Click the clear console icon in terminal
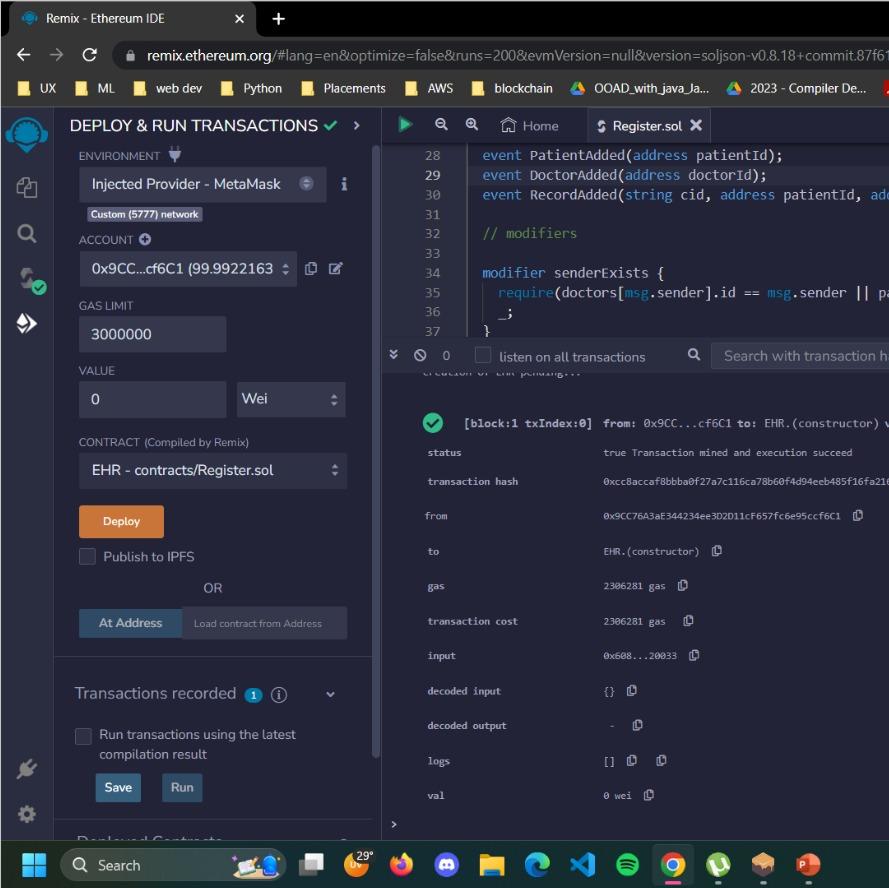The image size is (889, 888). [420, 355]
